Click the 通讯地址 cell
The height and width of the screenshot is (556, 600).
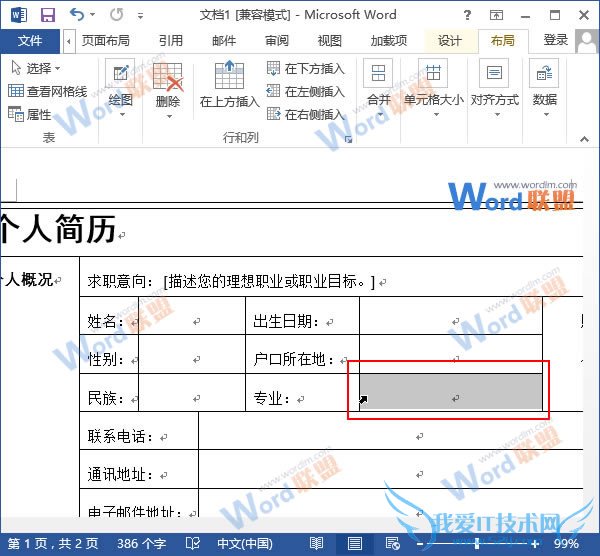point(139,470)
